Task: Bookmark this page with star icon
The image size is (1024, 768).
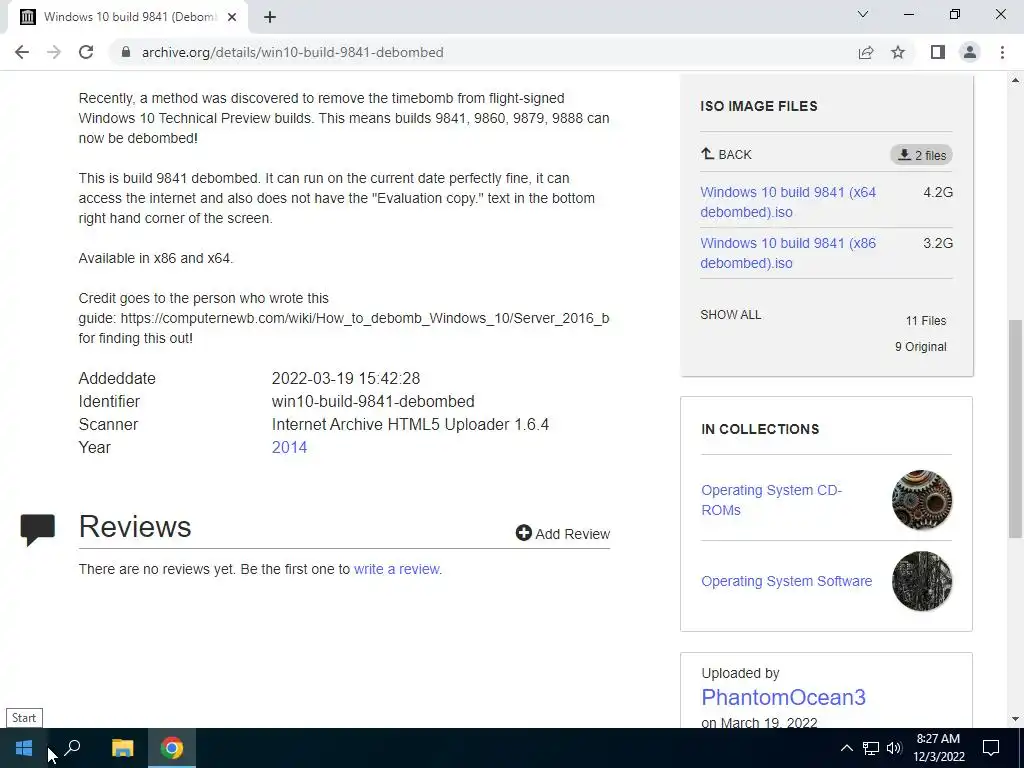Action: (x=898, y=52)
